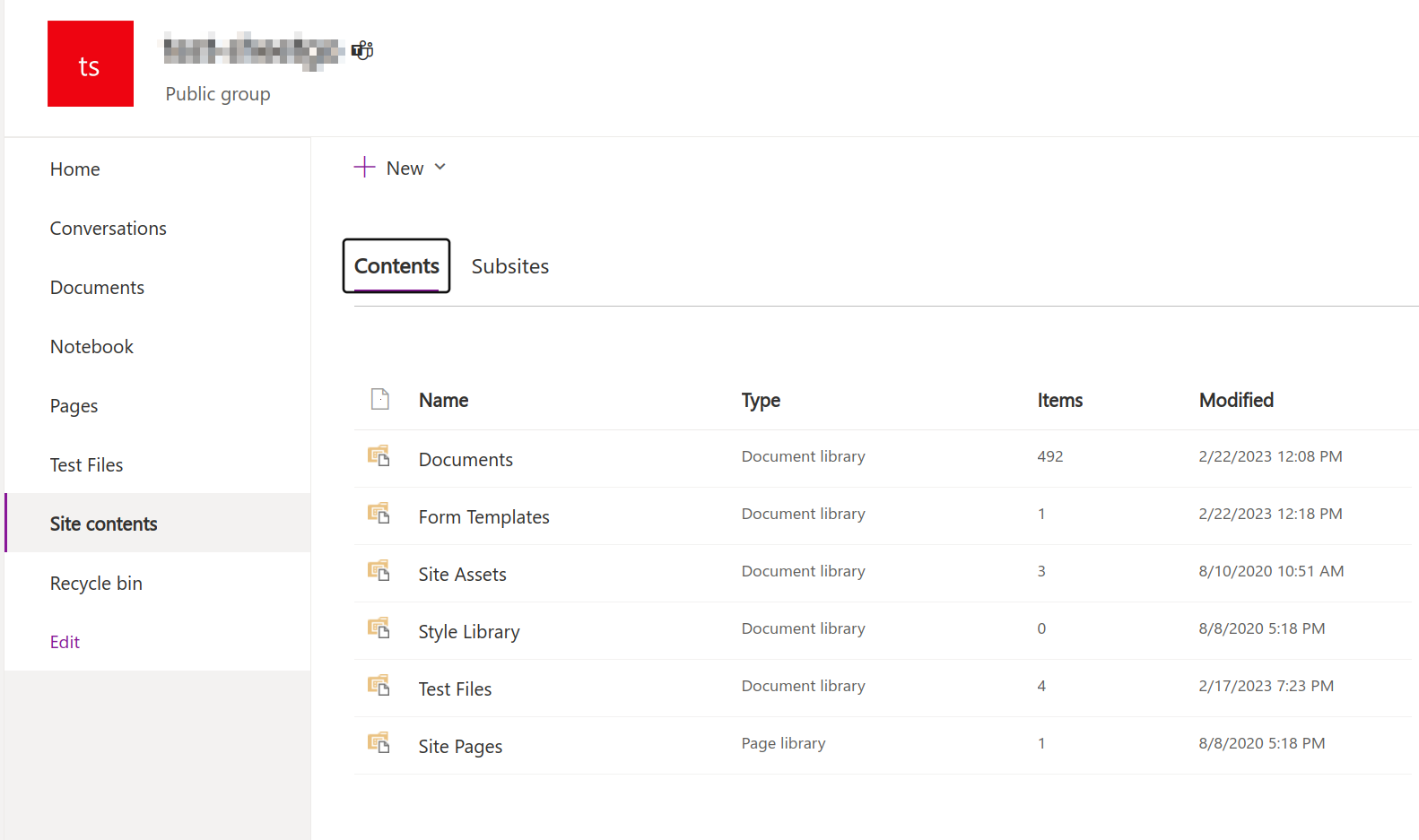Click the red 'ts' site logo

[x=91, y=64]
